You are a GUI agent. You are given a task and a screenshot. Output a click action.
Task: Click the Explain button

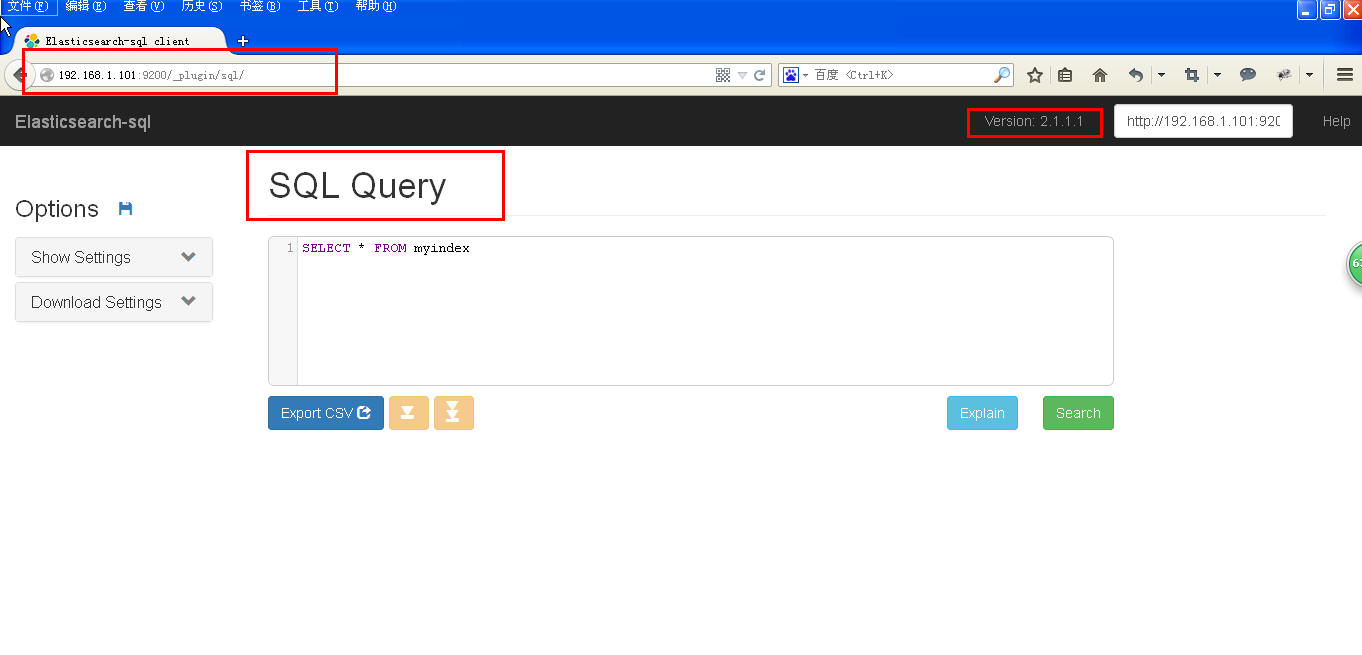(982, 413)
